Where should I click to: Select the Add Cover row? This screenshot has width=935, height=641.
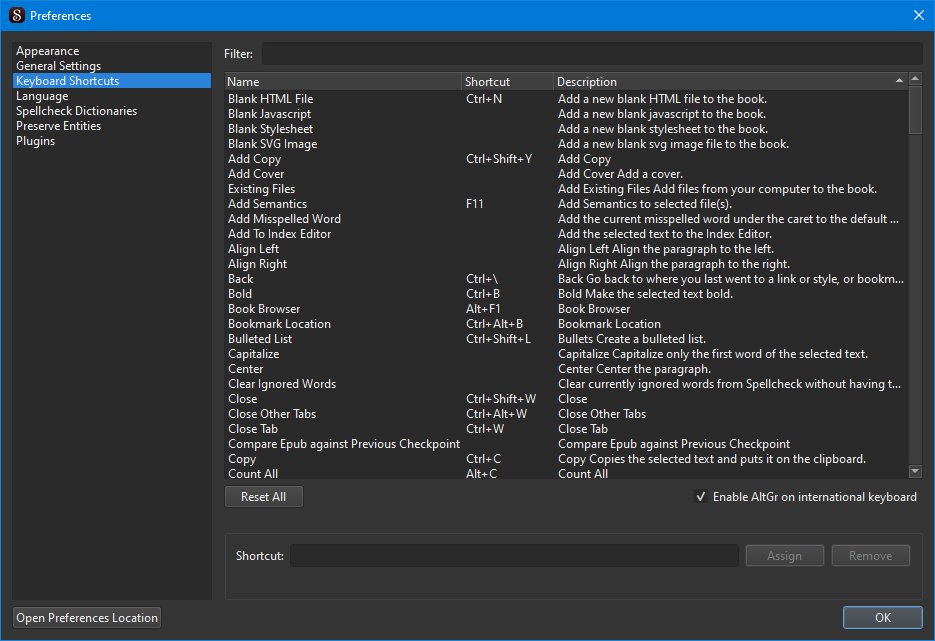pyautogui.click(x=256, y=174)
